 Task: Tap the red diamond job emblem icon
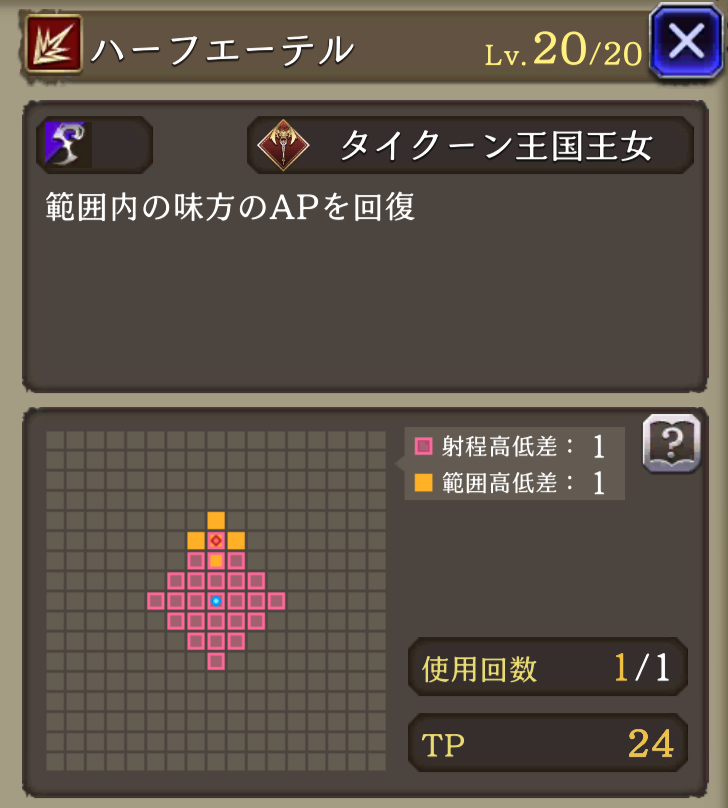click(x=283, y=145)
